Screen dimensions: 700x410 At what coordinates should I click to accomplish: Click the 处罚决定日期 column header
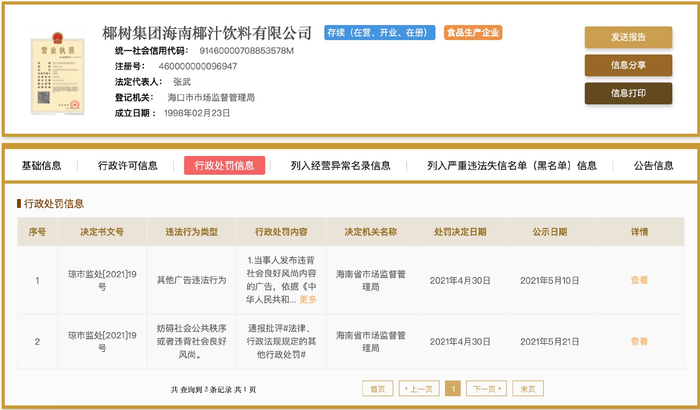coord(460,232)
